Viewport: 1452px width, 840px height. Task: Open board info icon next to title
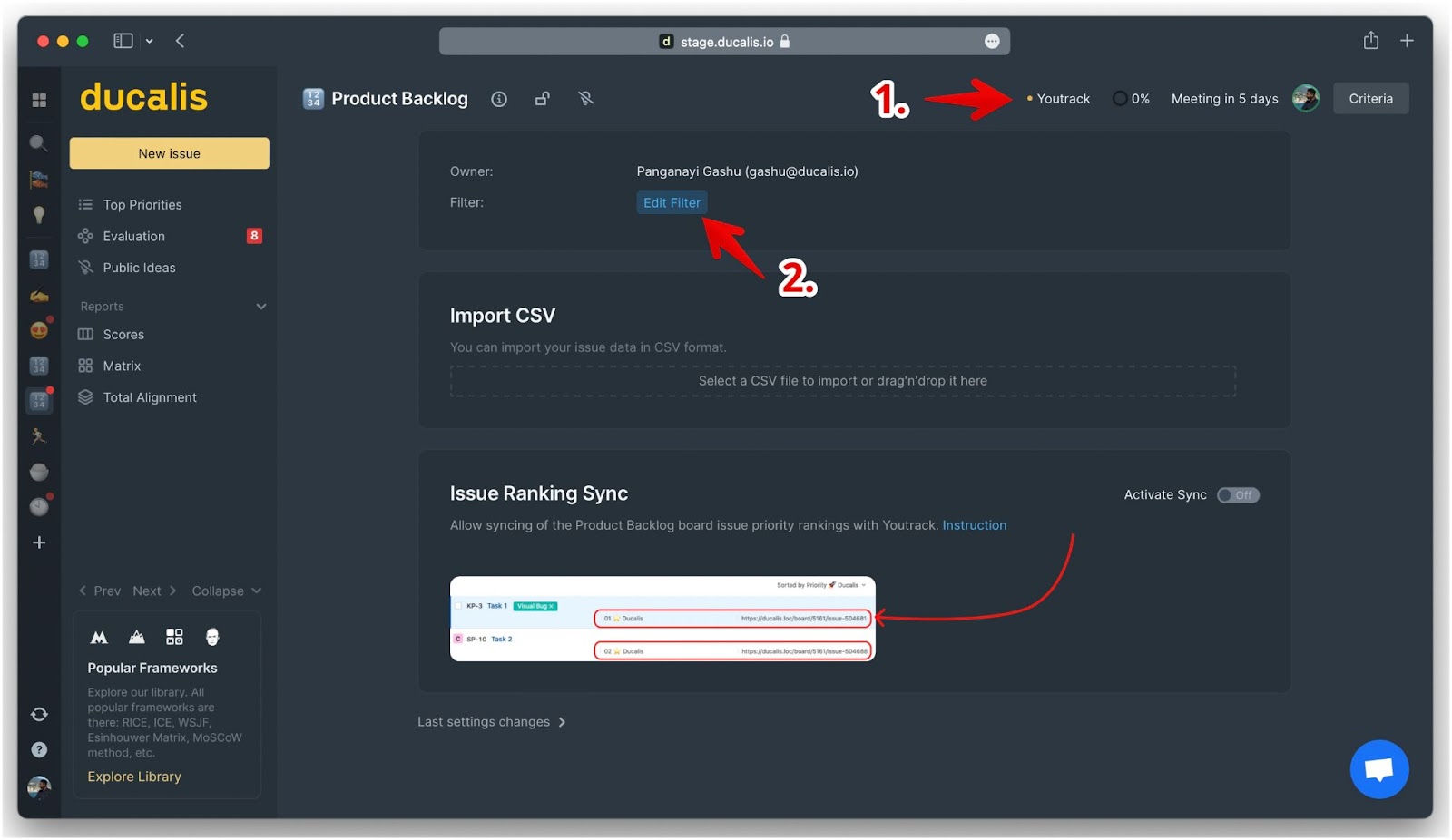pyautogui.click(x=499, y=99)
